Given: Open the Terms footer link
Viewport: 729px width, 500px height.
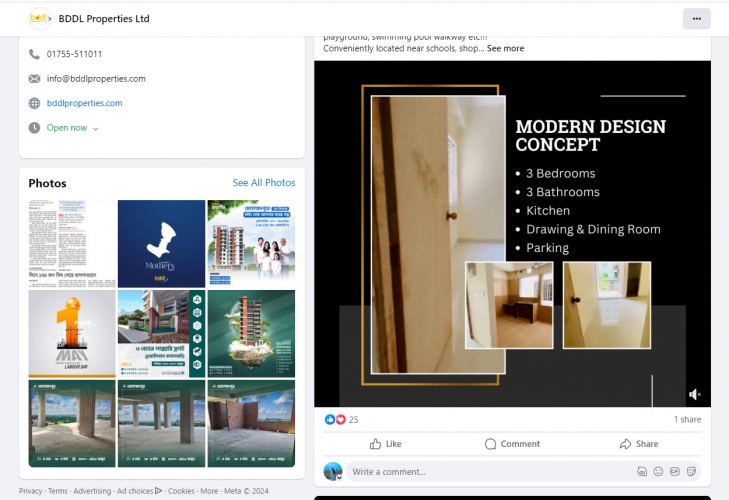Looking at the screenshot, I should [58, 491].
